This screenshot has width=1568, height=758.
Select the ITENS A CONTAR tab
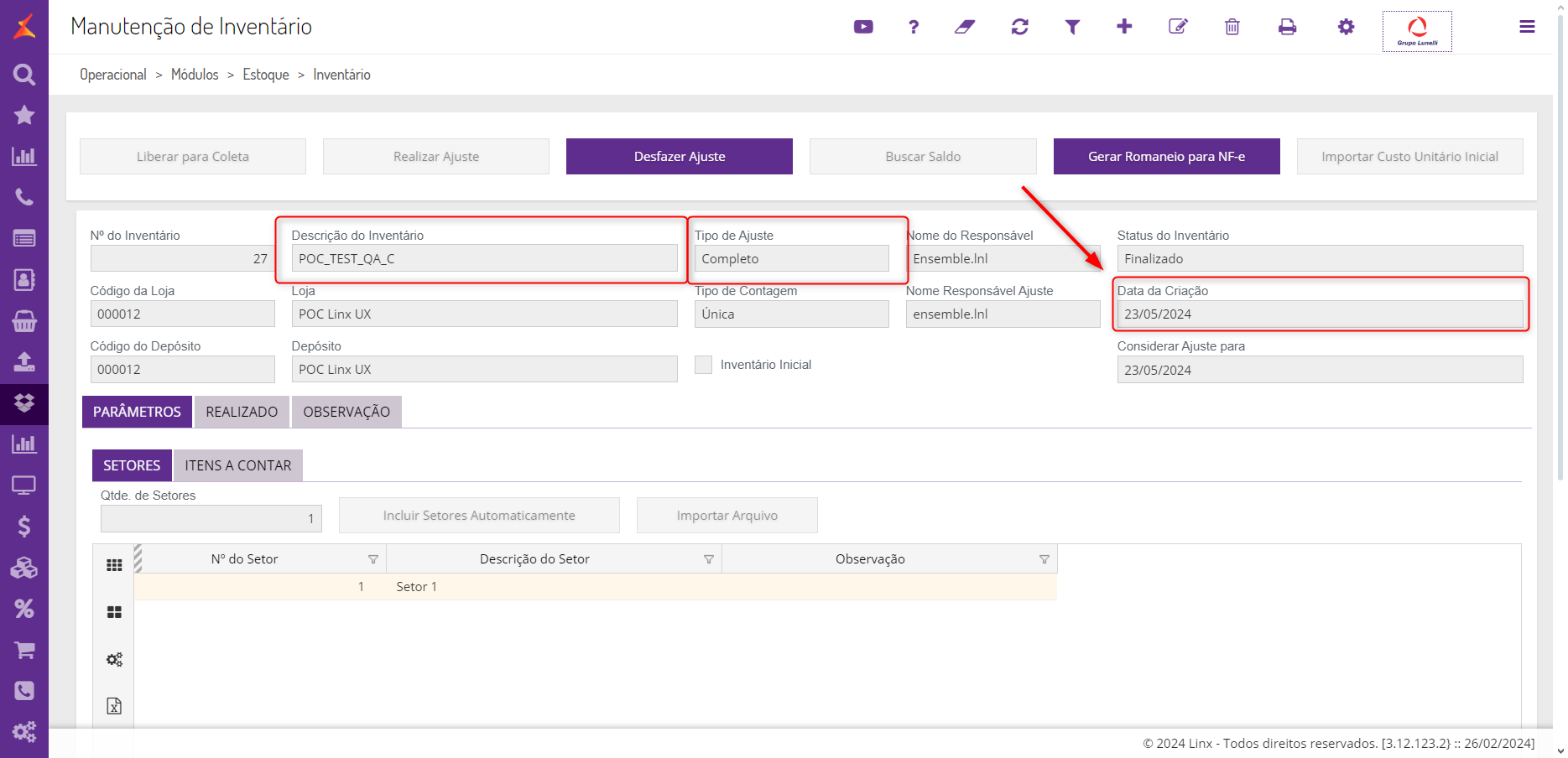click(x=238, y=465)
